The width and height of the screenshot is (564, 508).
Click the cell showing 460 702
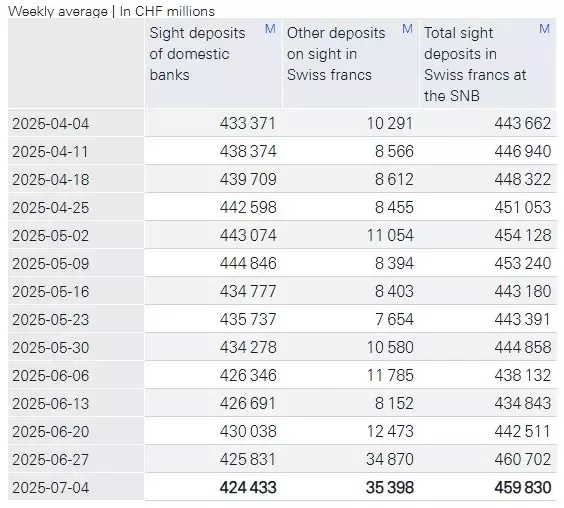coord(523,459)
